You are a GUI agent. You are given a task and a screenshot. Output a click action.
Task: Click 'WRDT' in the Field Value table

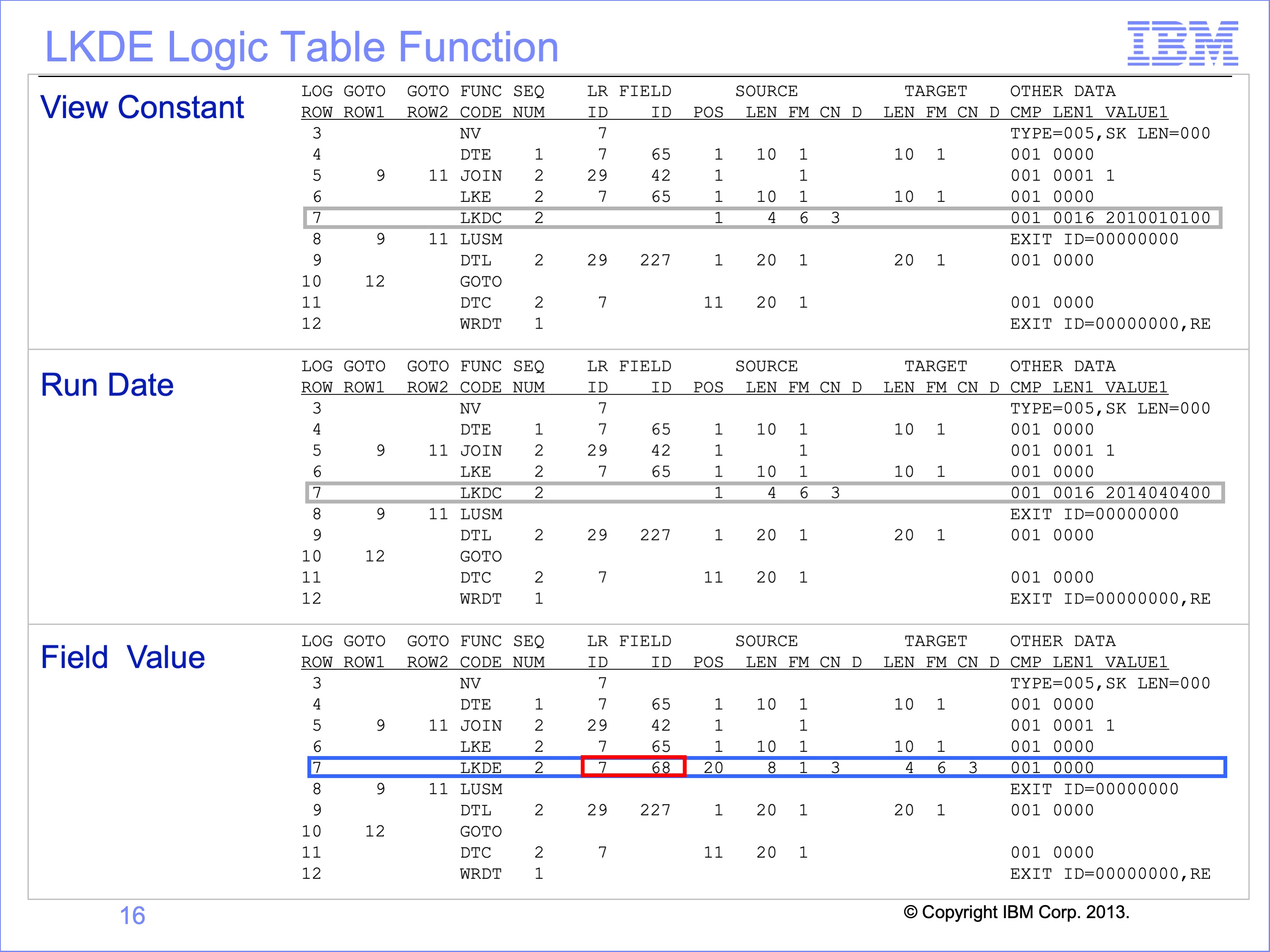tap(481, 874)
